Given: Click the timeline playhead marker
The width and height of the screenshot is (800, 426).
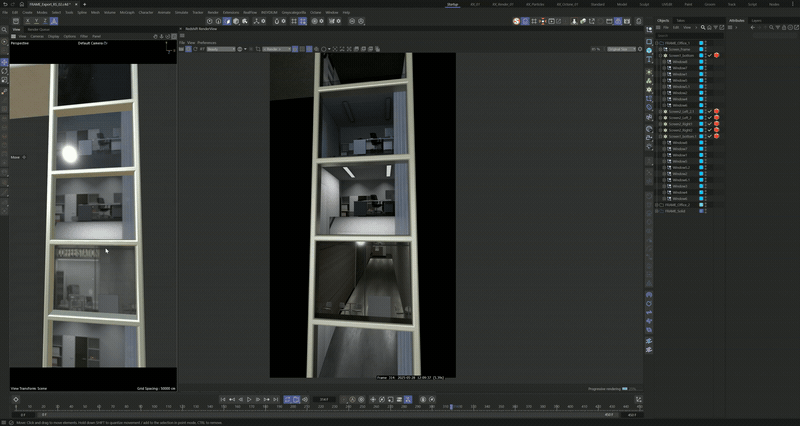Looking at the screenshot, I should 451,407.
